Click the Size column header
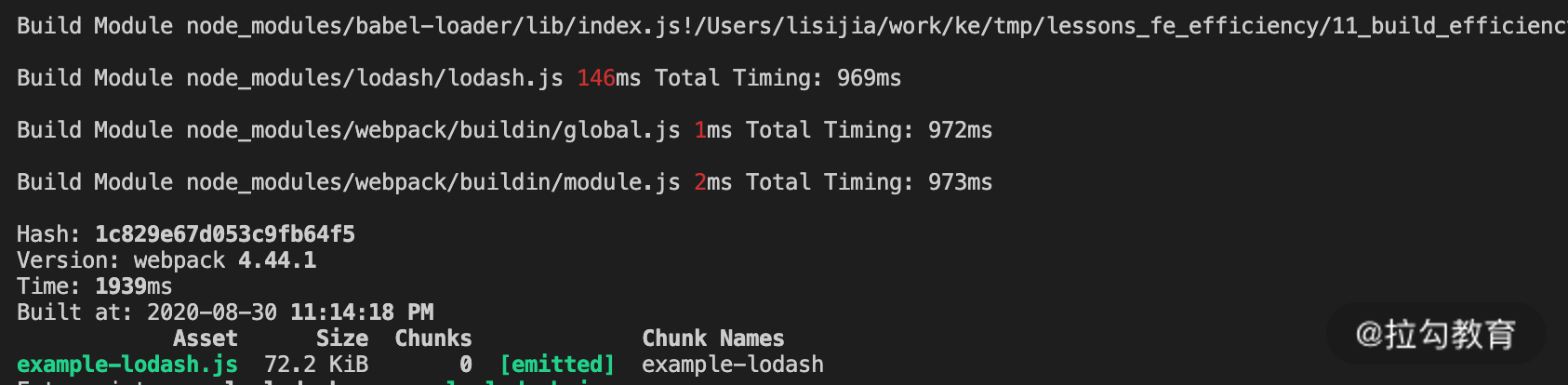 341,339
